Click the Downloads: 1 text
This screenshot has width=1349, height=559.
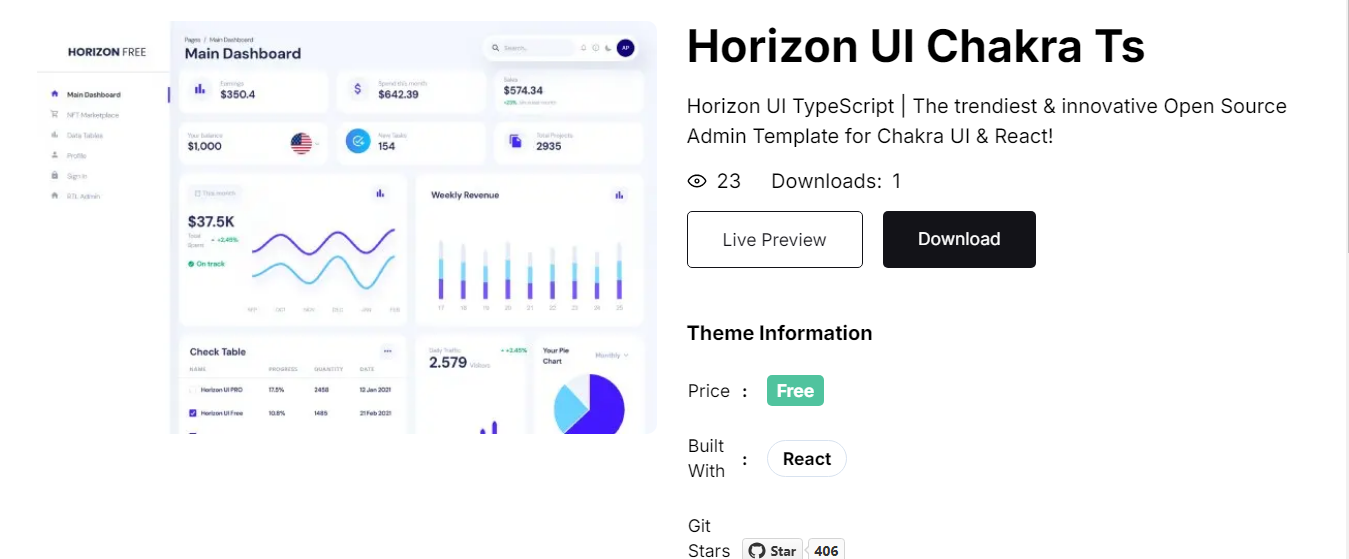point(836,181)
